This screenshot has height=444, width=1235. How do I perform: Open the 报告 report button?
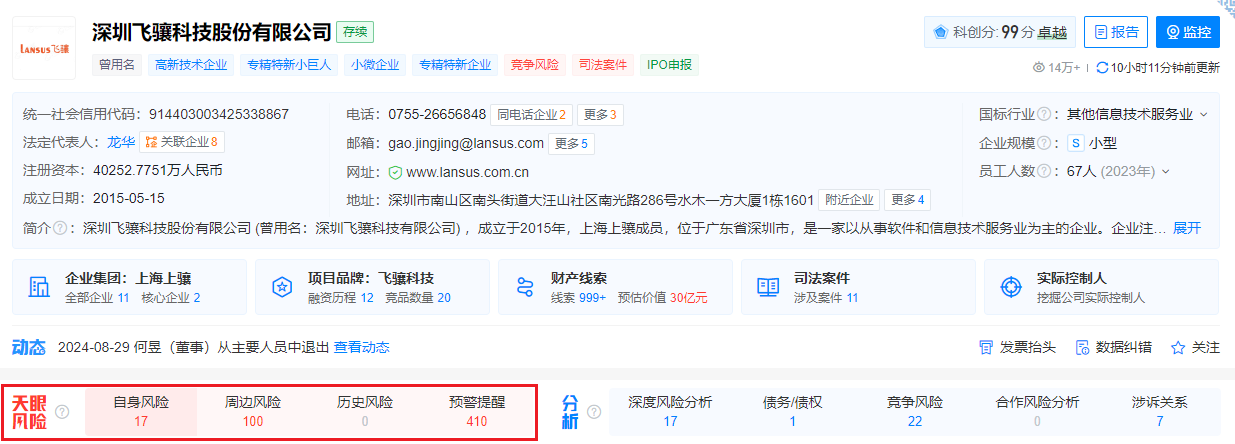click(x=1116, y=32)
